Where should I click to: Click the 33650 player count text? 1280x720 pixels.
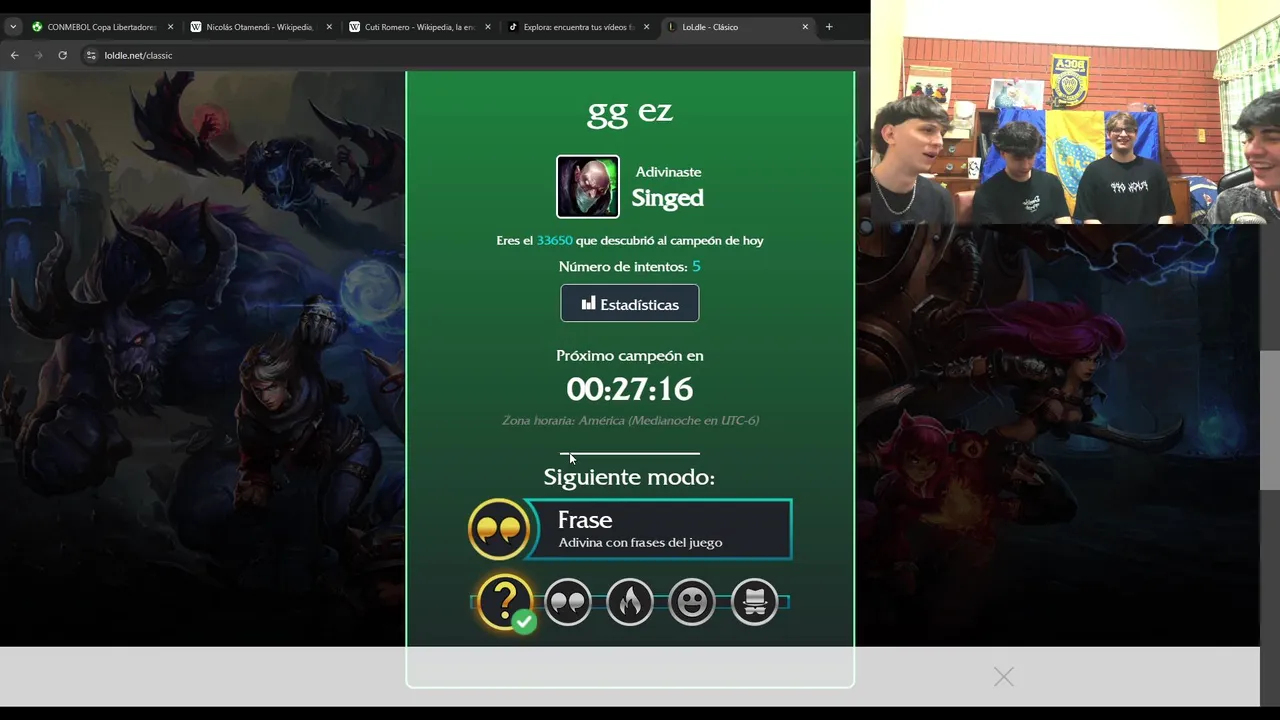(554, 240)
